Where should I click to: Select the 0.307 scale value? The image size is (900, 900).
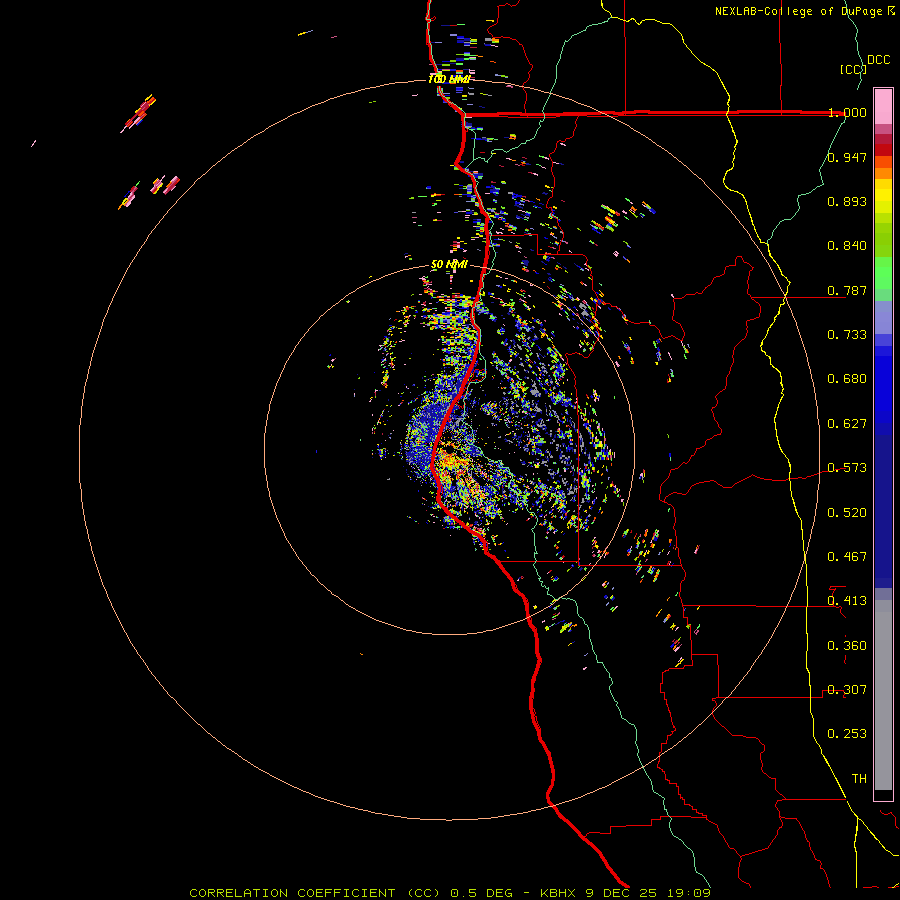[x=847, y=690]
